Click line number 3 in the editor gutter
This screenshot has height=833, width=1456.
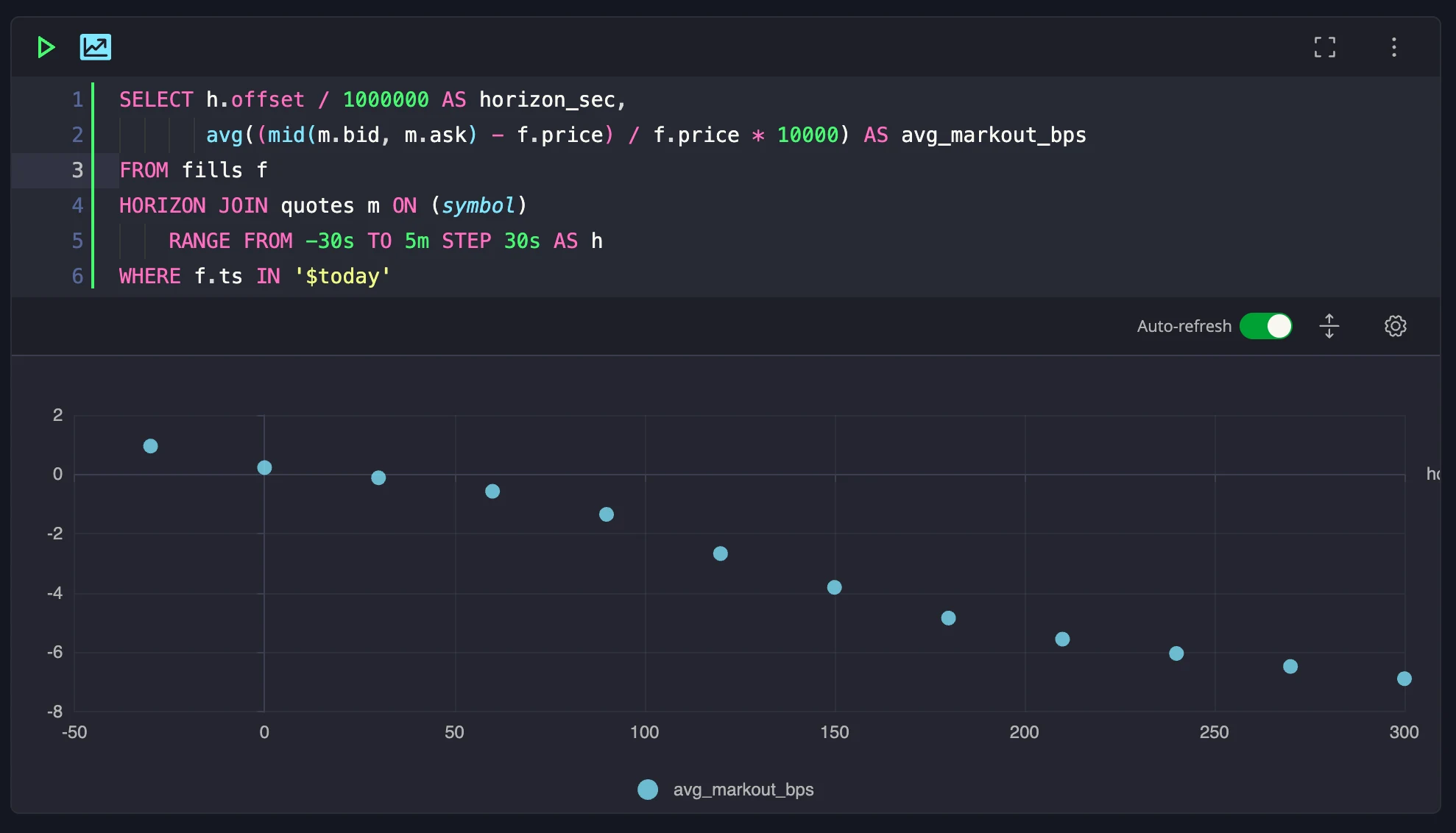(77, 170)
